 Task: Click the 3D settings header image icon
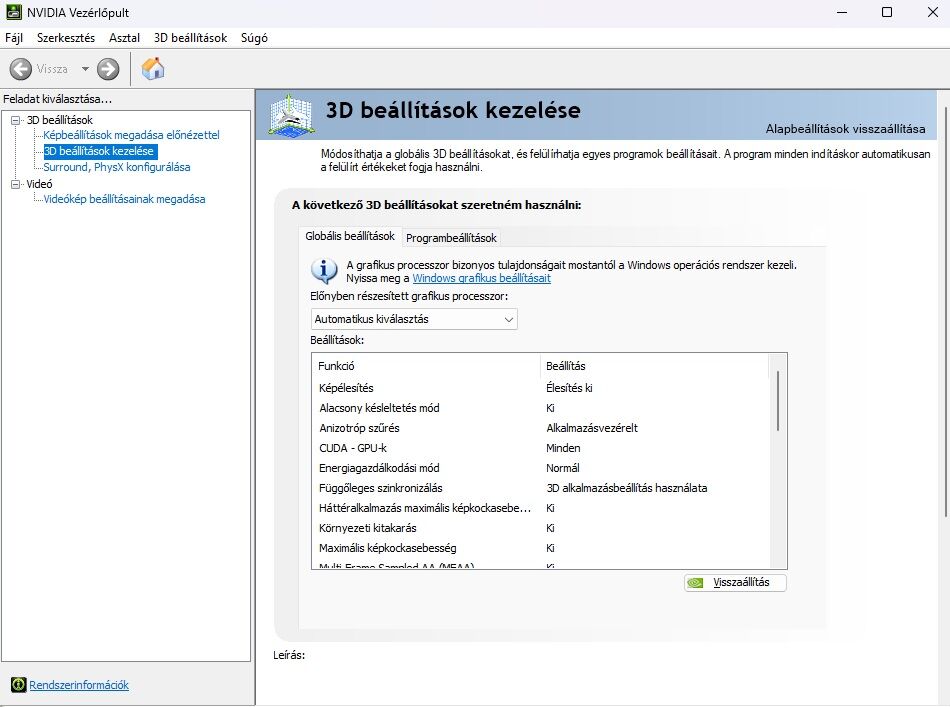292,115
